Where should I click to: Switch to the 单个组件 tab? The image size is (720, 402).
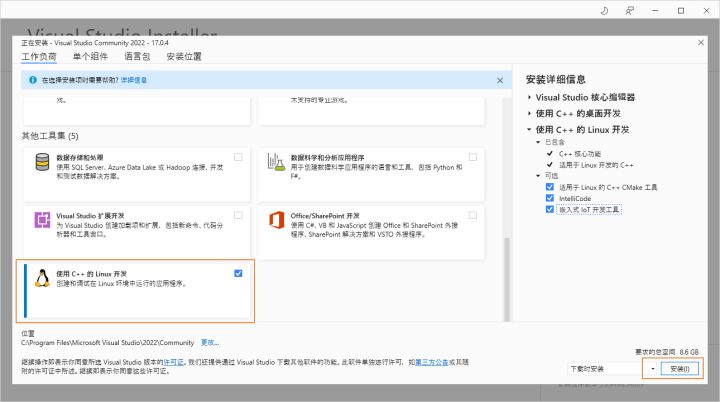(90, 57)
